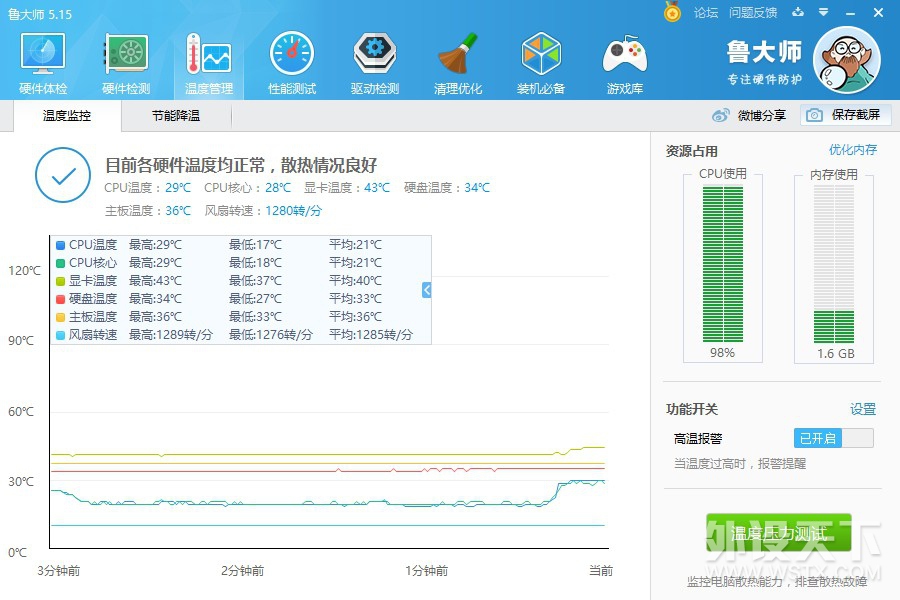Click the 98% CPU usage value
This screenshot has width=900, height=600.
(722, 353)
